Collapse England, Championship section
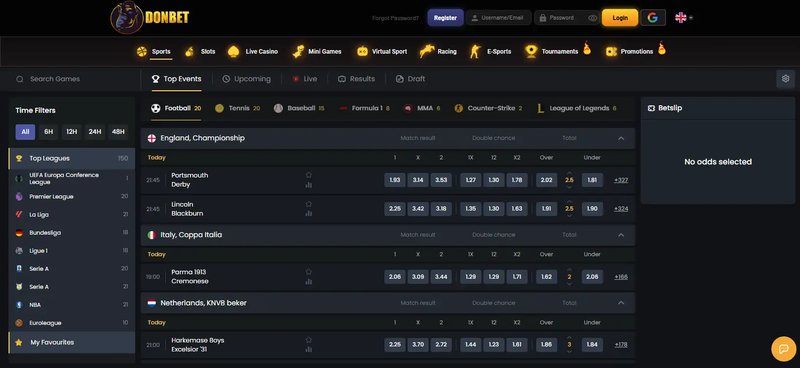 pos(621,138)
